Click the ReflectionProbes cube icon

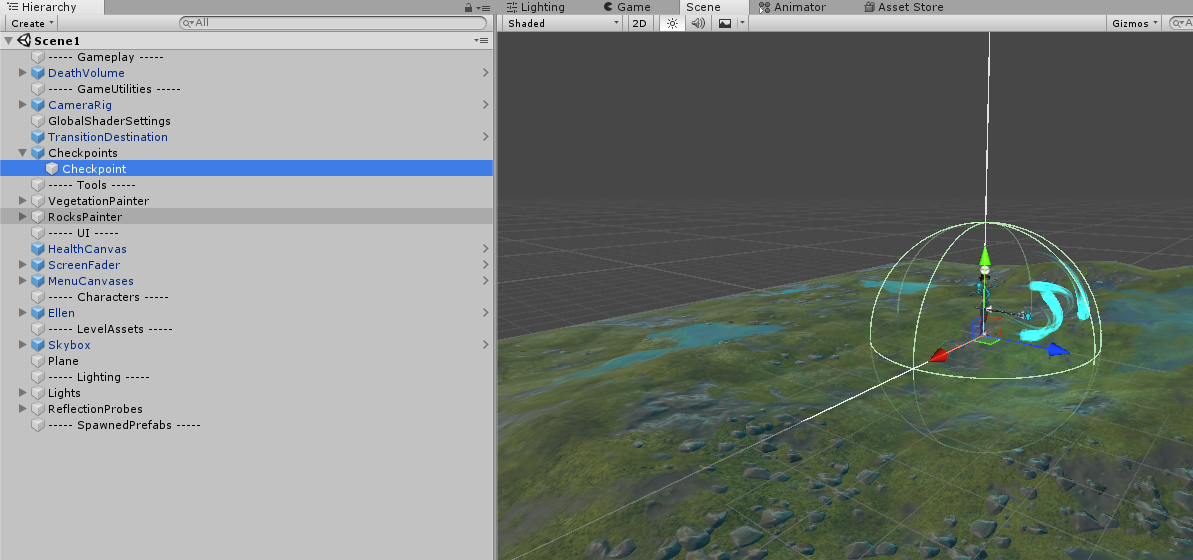point(38,409)
